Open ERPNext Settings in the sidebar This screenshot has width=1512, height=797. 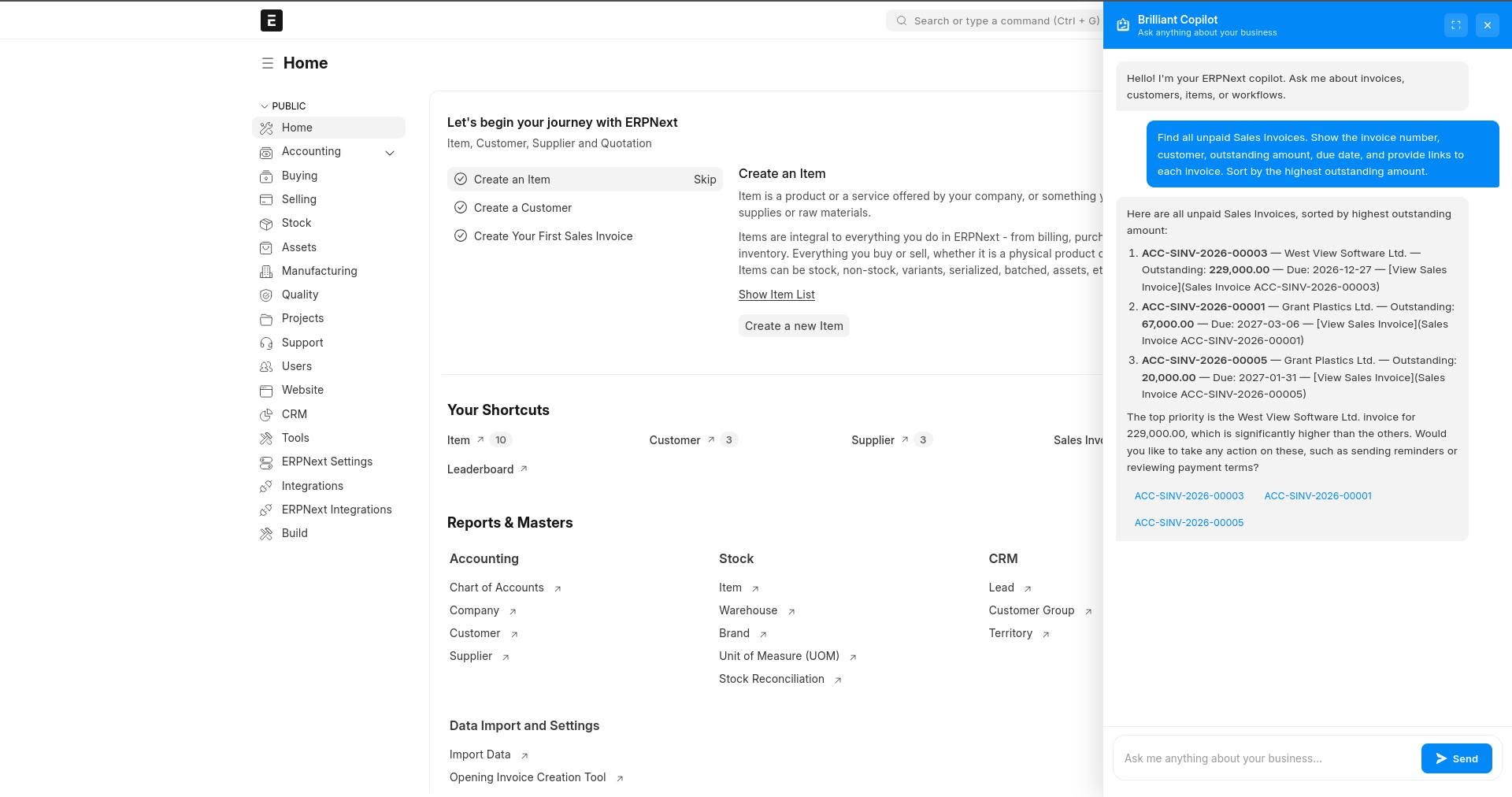click(x=328, y=462)
